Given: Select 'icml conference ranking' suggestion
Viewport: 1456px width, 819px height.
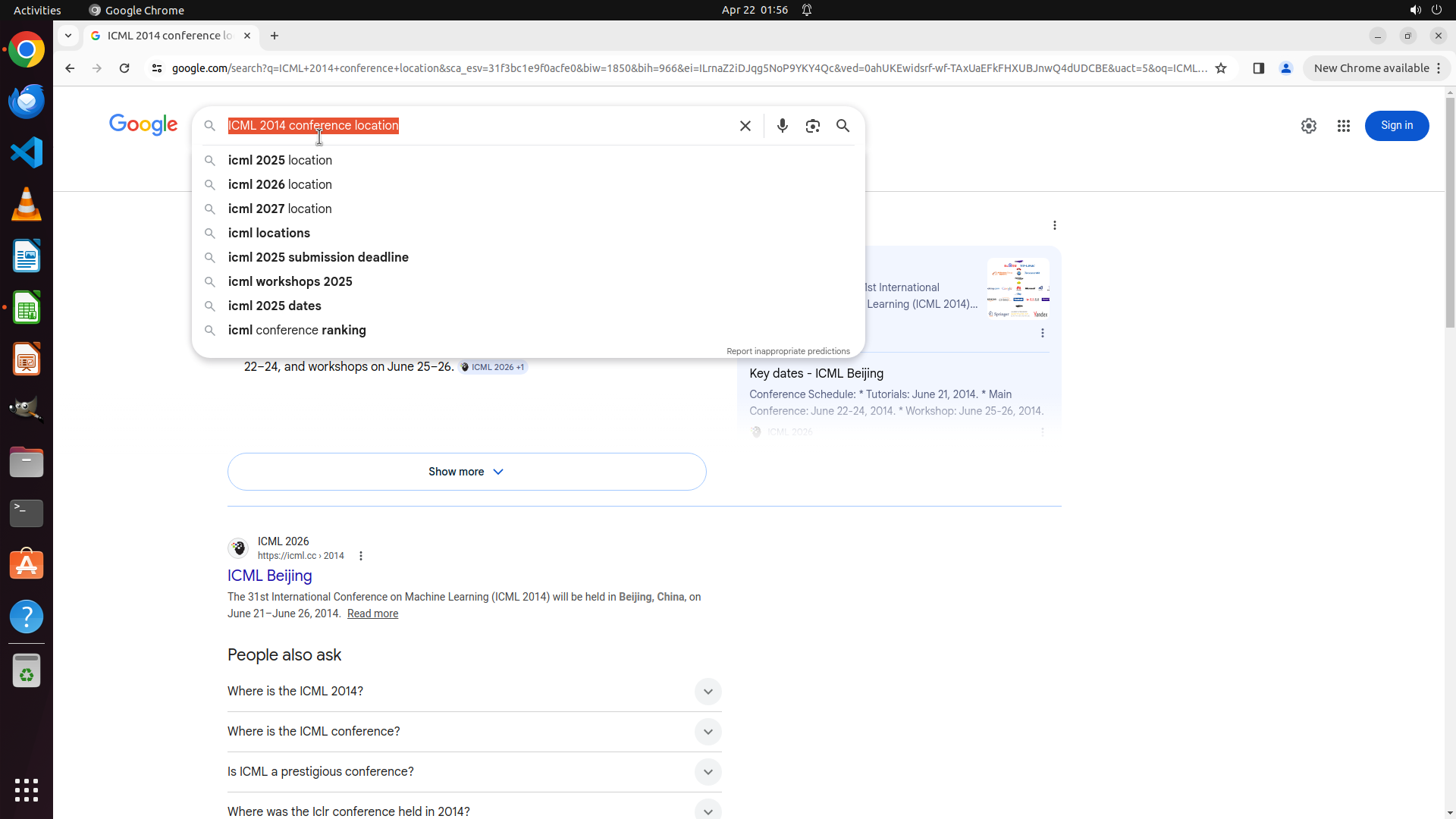Looking at the screenshot, I should (297, 331).
